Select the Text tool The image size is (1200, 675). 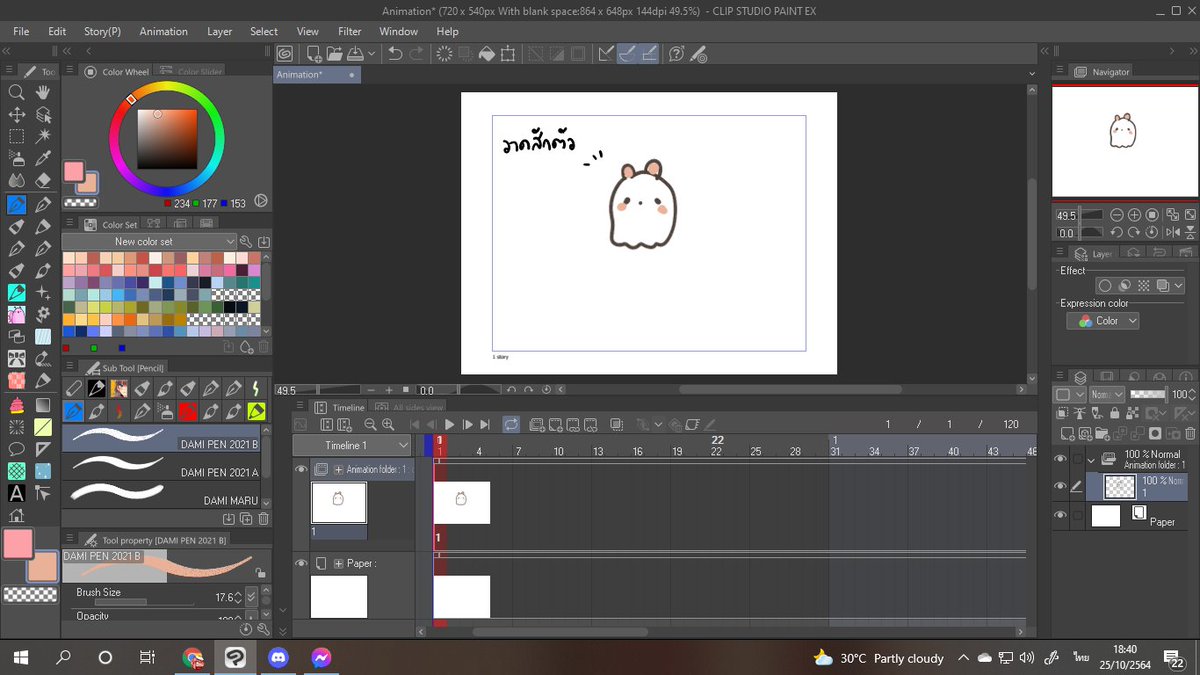[17, 493]
